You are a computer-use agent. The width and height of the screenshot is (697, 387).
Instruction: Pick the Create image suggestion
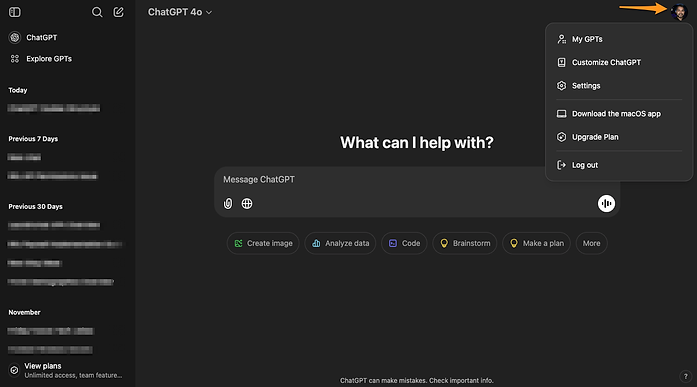(263, 243)
